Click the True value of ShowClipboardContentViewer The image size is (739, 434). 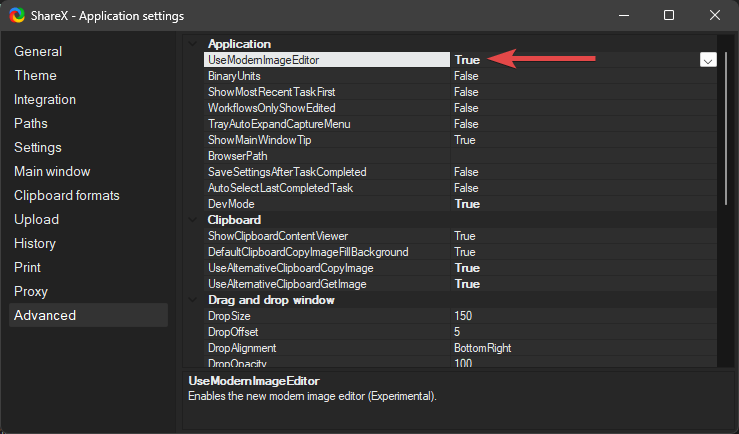[x=465, y=236]
